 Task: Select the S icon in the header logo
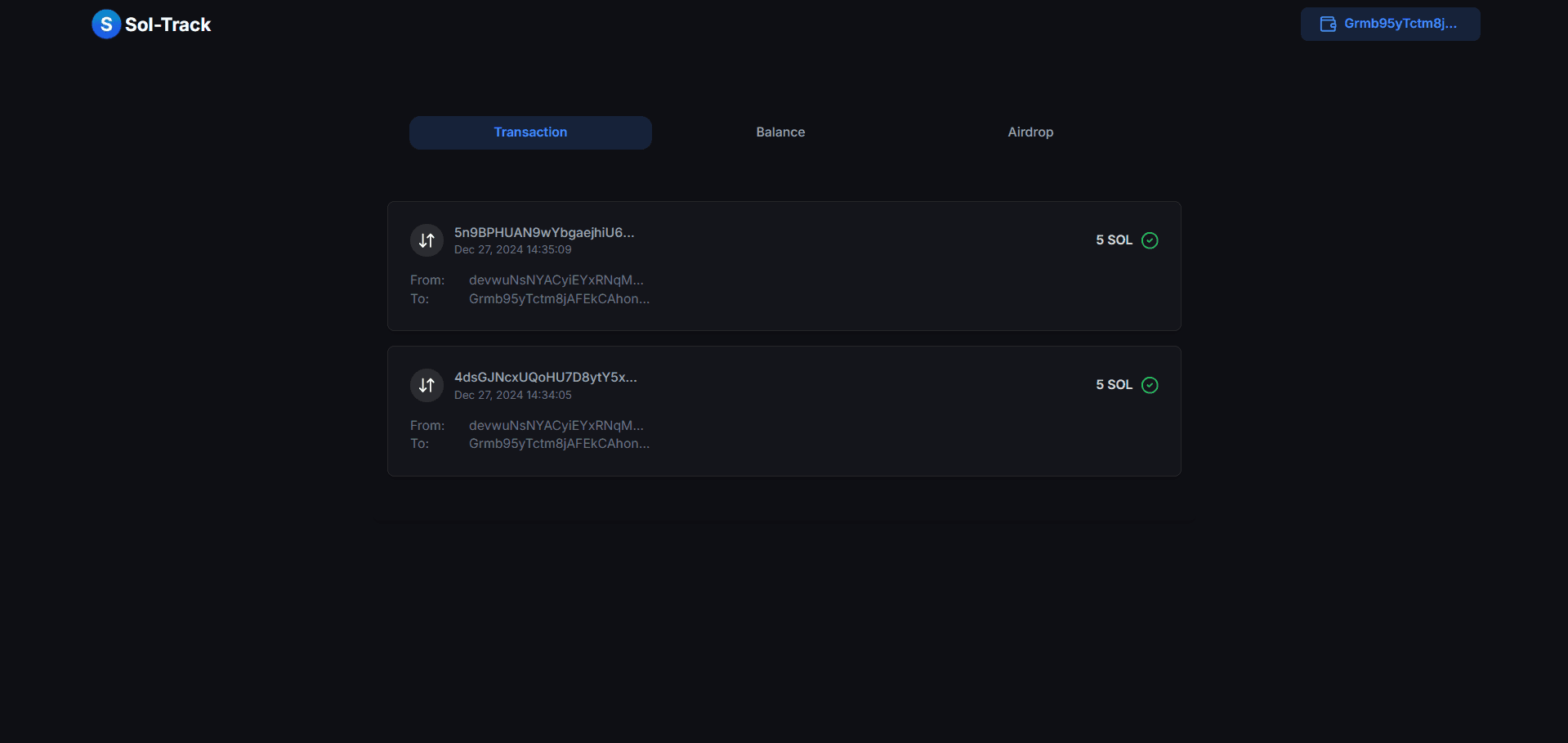[x=105, y=24]
